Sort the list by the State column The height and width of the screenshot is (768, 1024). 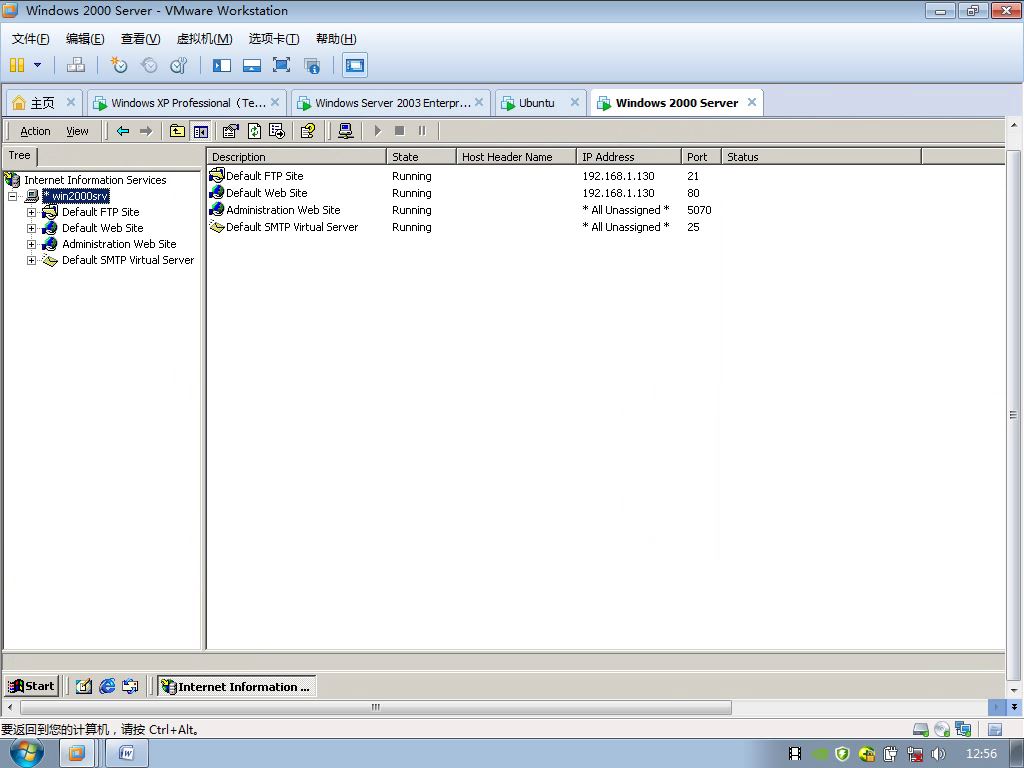coord(421,157)
